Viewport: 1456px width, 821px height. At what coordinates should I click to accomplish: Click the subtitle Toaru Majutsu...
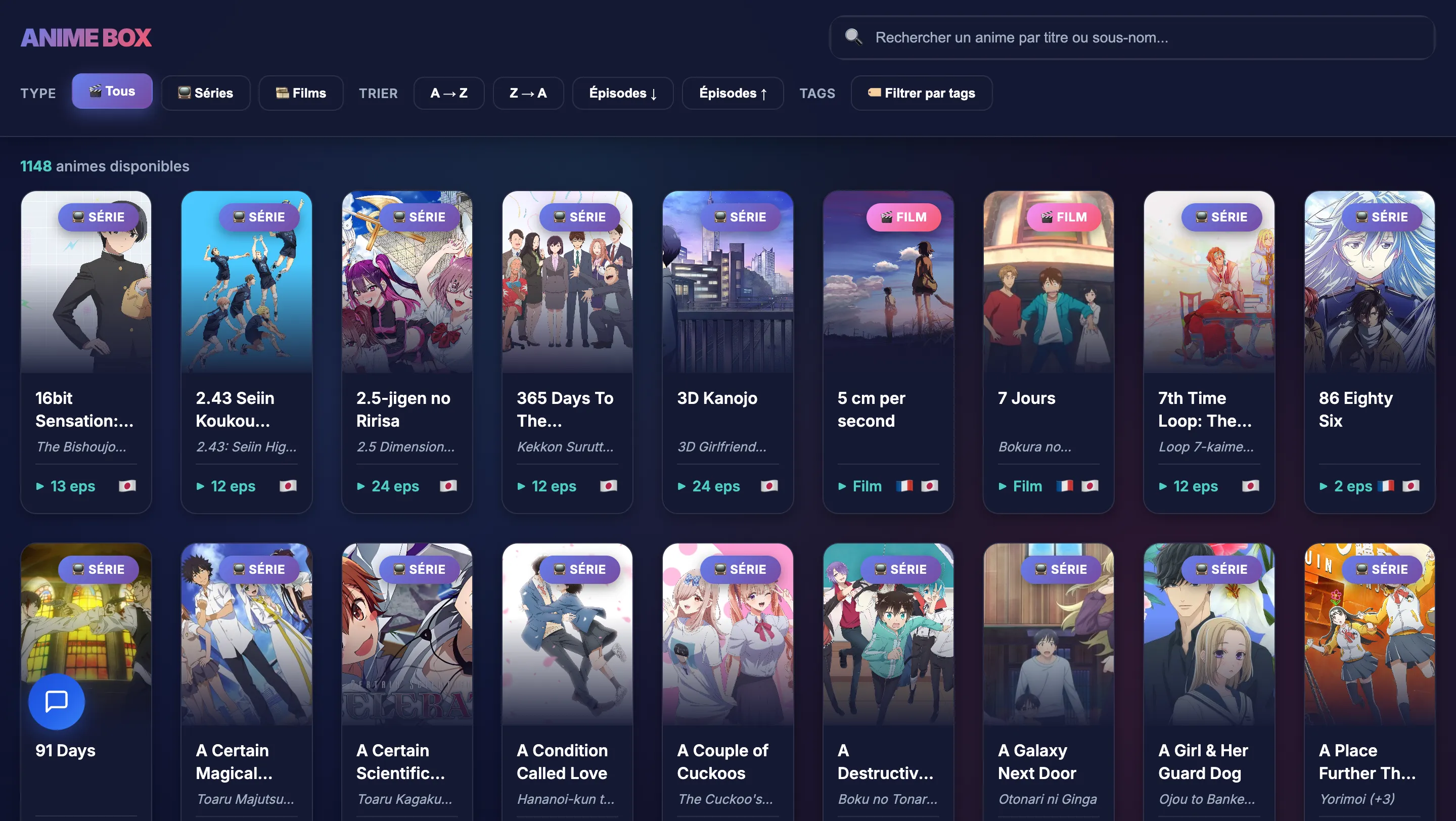point(245,799)
